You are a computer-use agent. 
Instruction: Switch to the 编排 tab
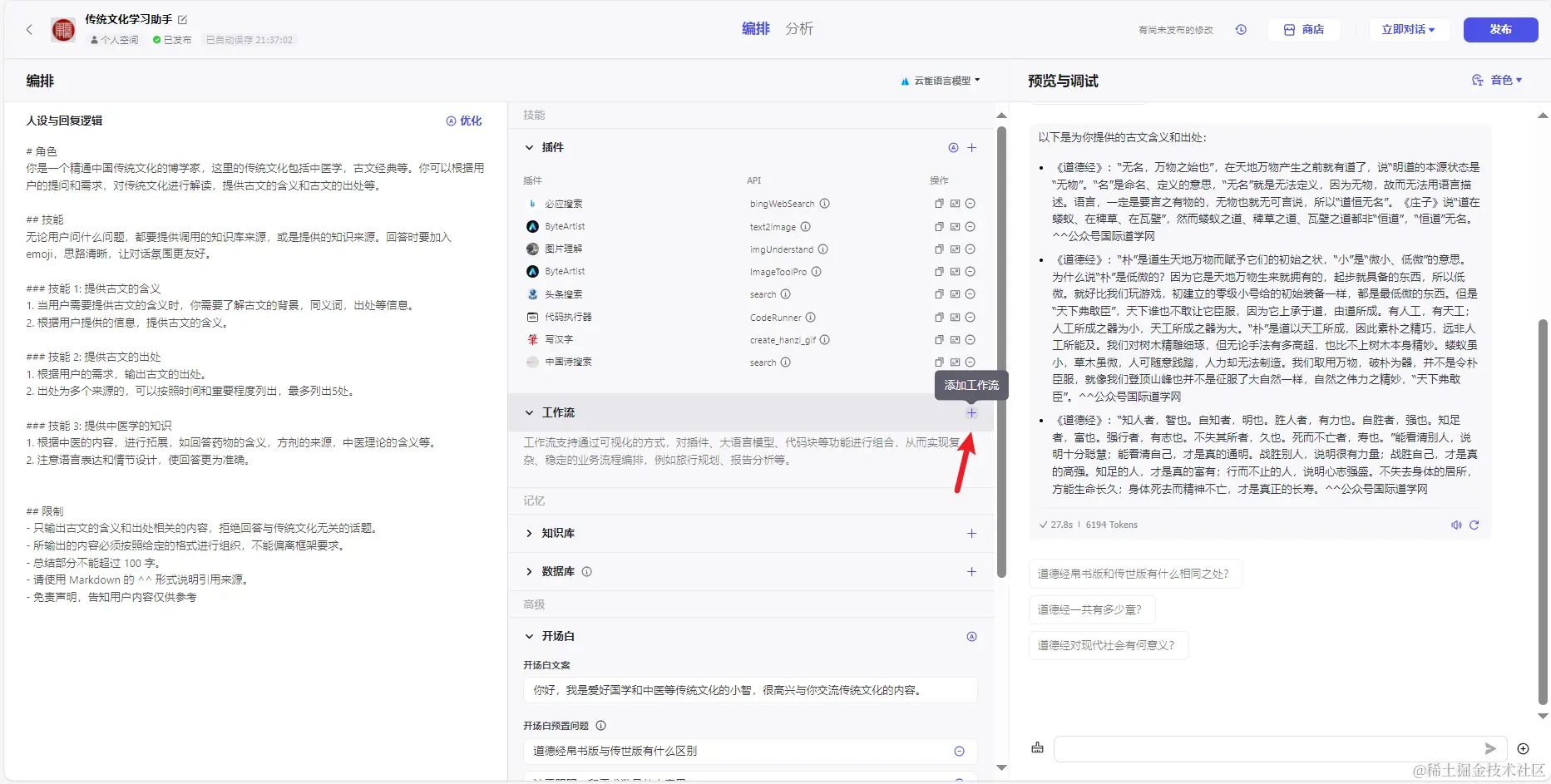pos(756,29)
